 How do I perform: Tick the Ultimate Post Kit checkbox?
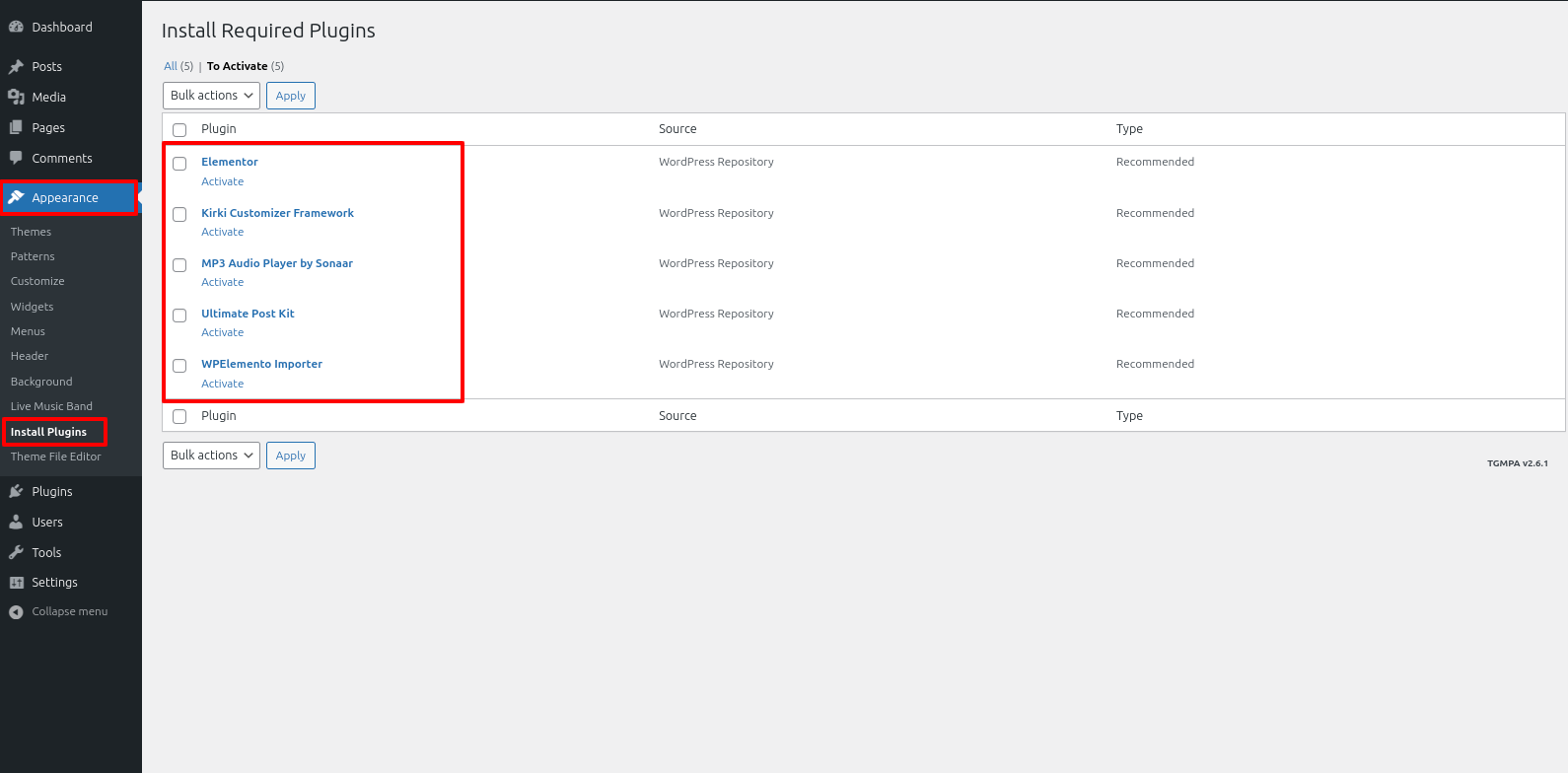pyautogui.click(x=179, y=316)
